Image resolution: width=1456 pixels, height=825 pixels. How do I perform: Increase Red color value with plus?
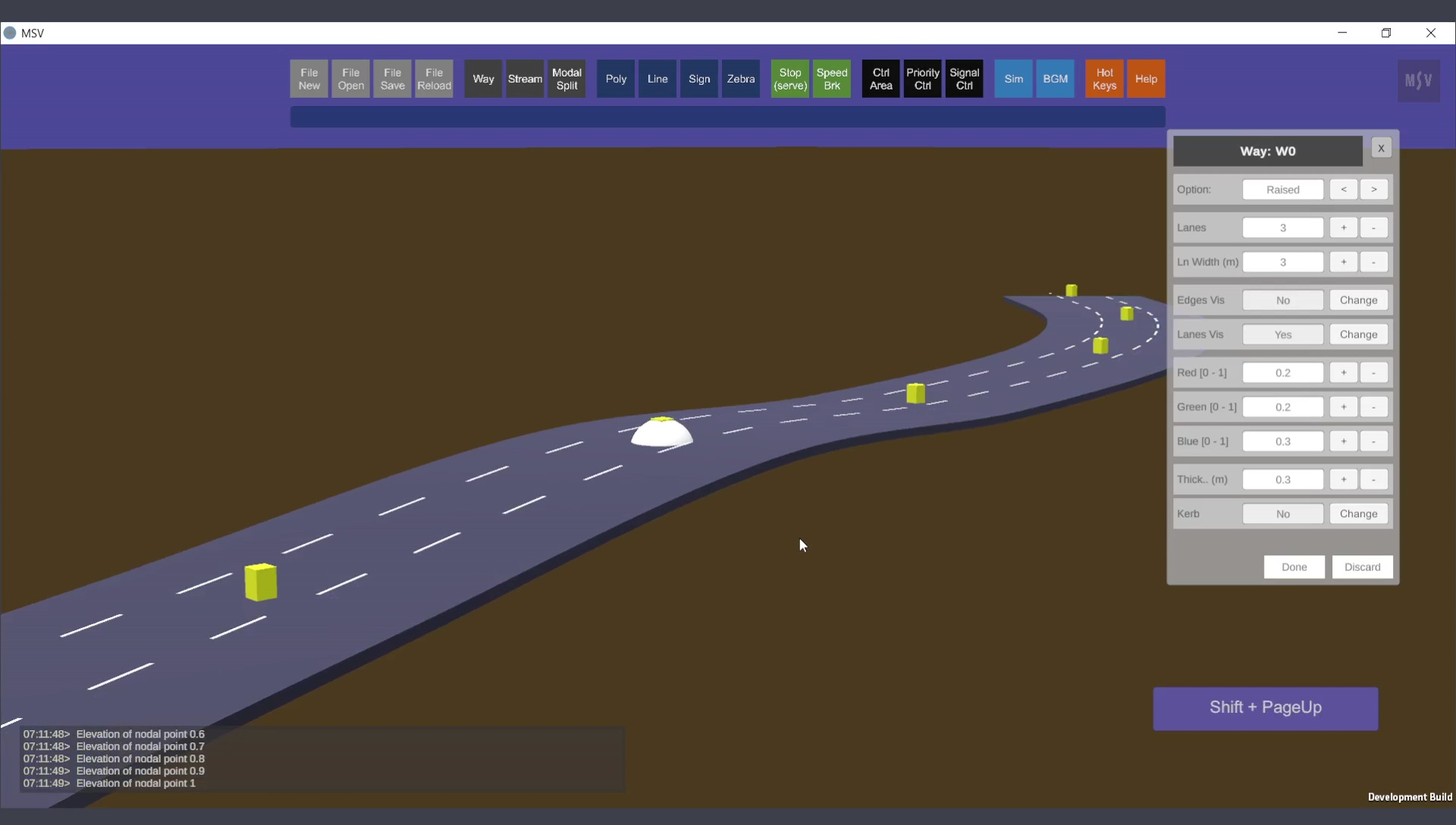[1343, 372]
